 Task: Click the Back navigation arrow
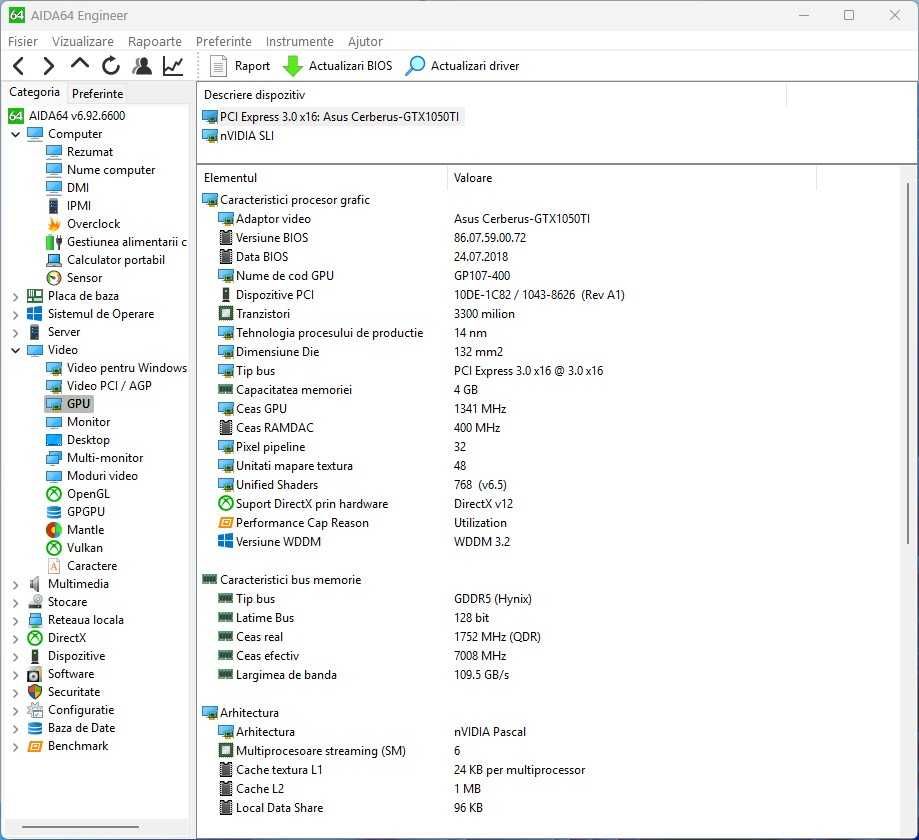(18, 66)
